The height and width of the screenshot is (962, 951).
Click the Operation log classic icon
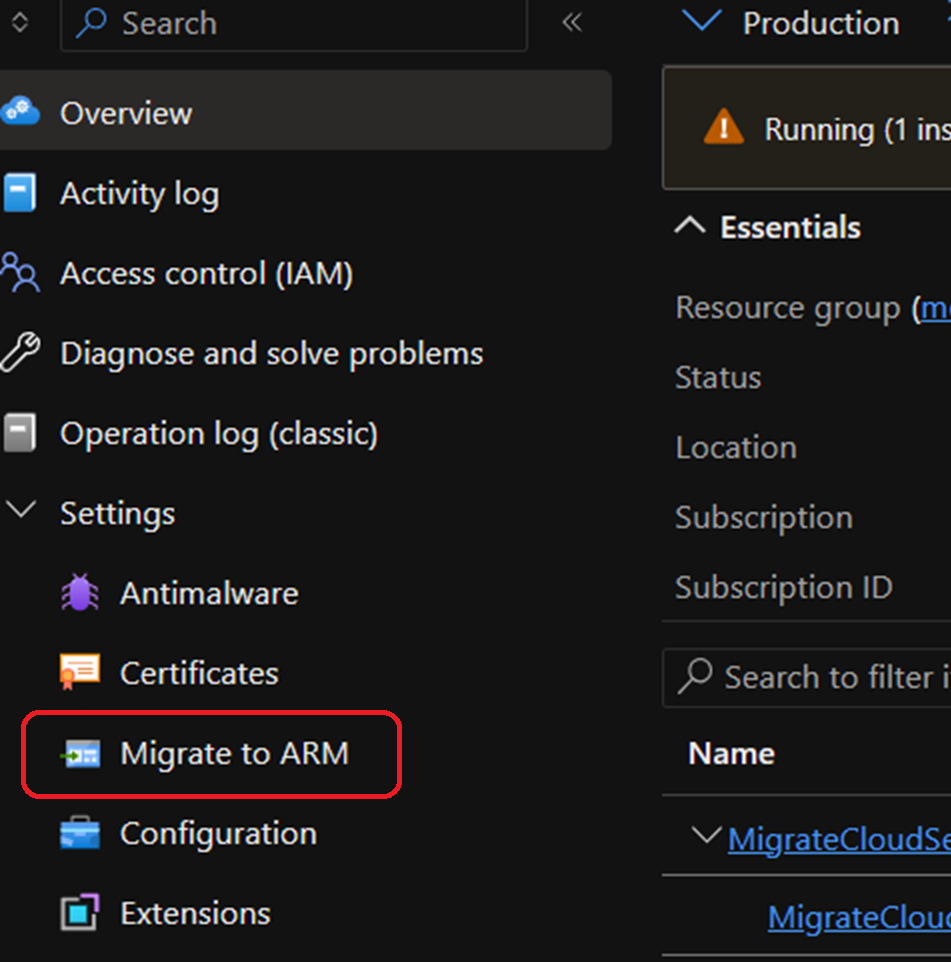tap(20, 433)
